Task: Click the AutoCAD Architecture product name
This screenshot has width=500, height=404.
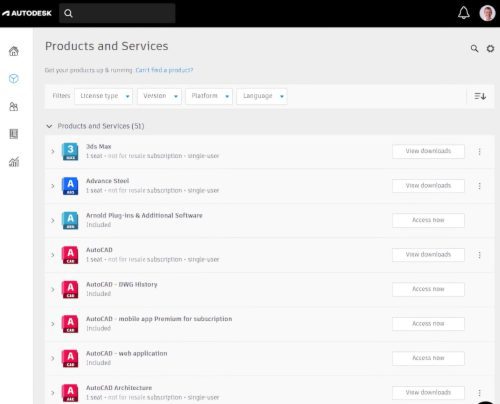Action: [119, 388]
